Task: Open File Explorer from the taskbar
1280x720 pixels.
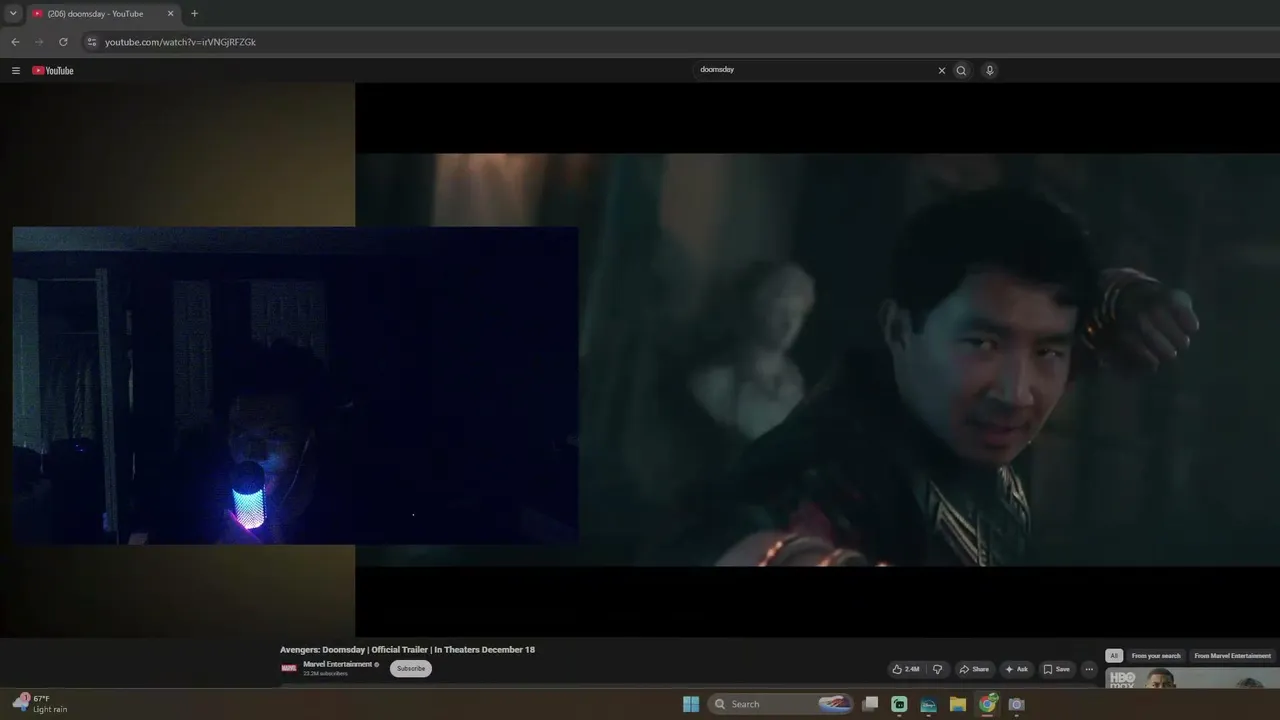Action: pyautogui.click(x=957, y=704)
